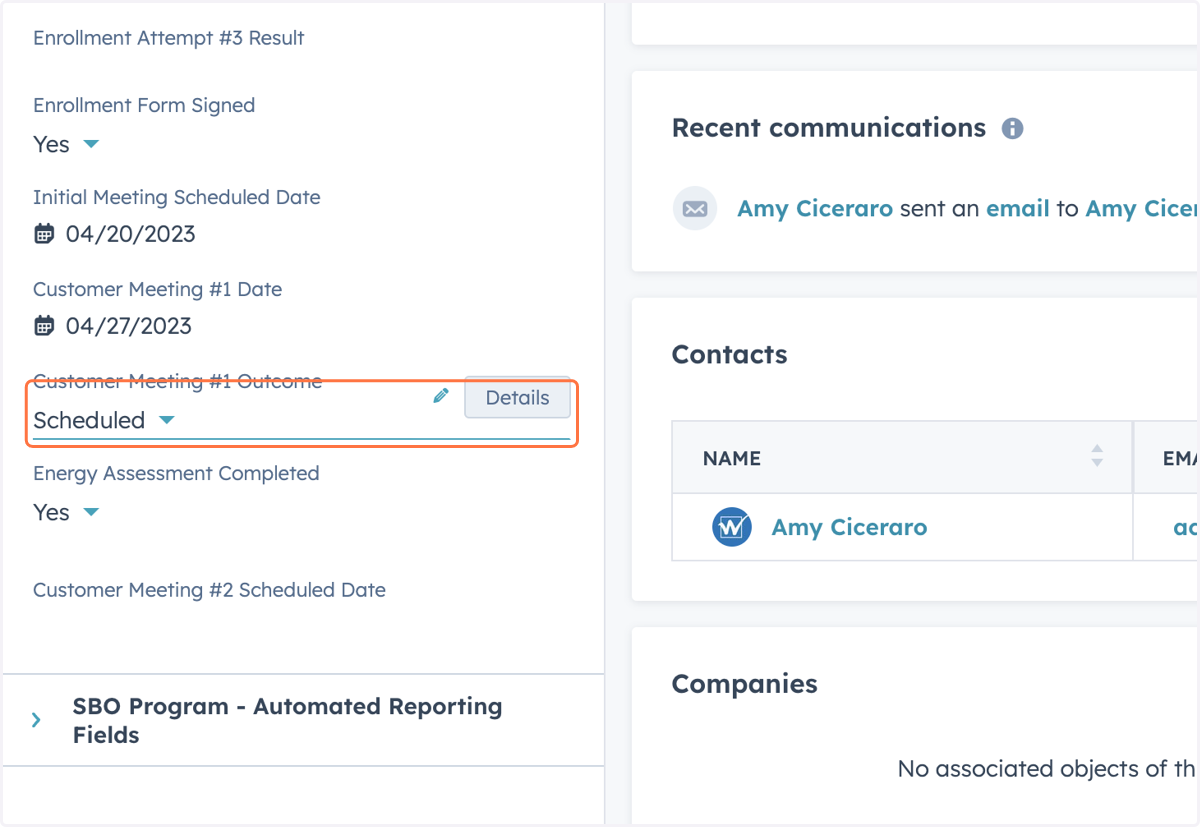1200x827 pixels.
Task: Click the Customer Meeting #2 Scheduled Date field label
Action: pyautogui.click(x=209, y=590)
